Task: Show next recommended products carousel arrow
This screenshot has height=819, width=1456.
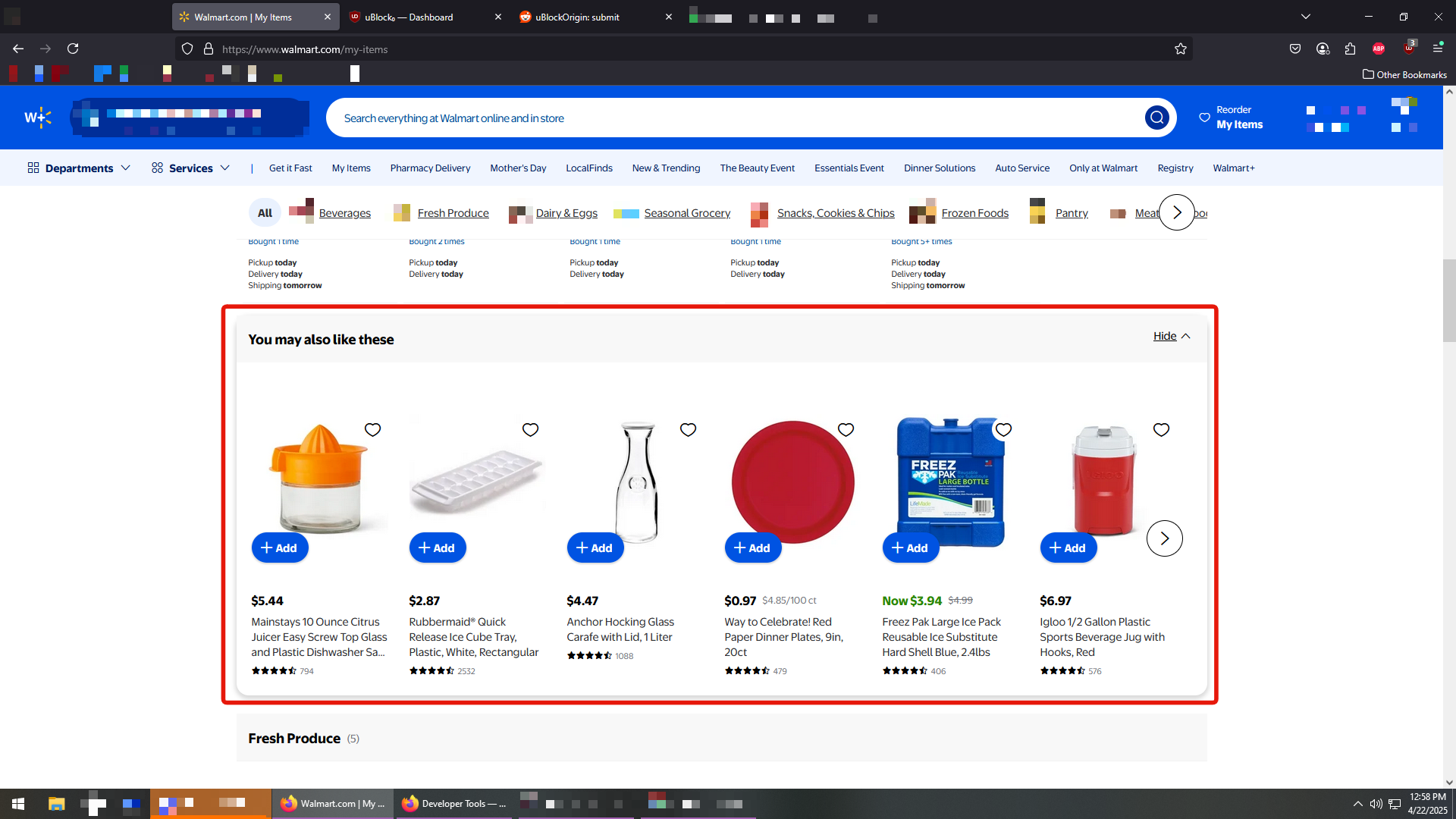Action: click(x=1164, y=538)
